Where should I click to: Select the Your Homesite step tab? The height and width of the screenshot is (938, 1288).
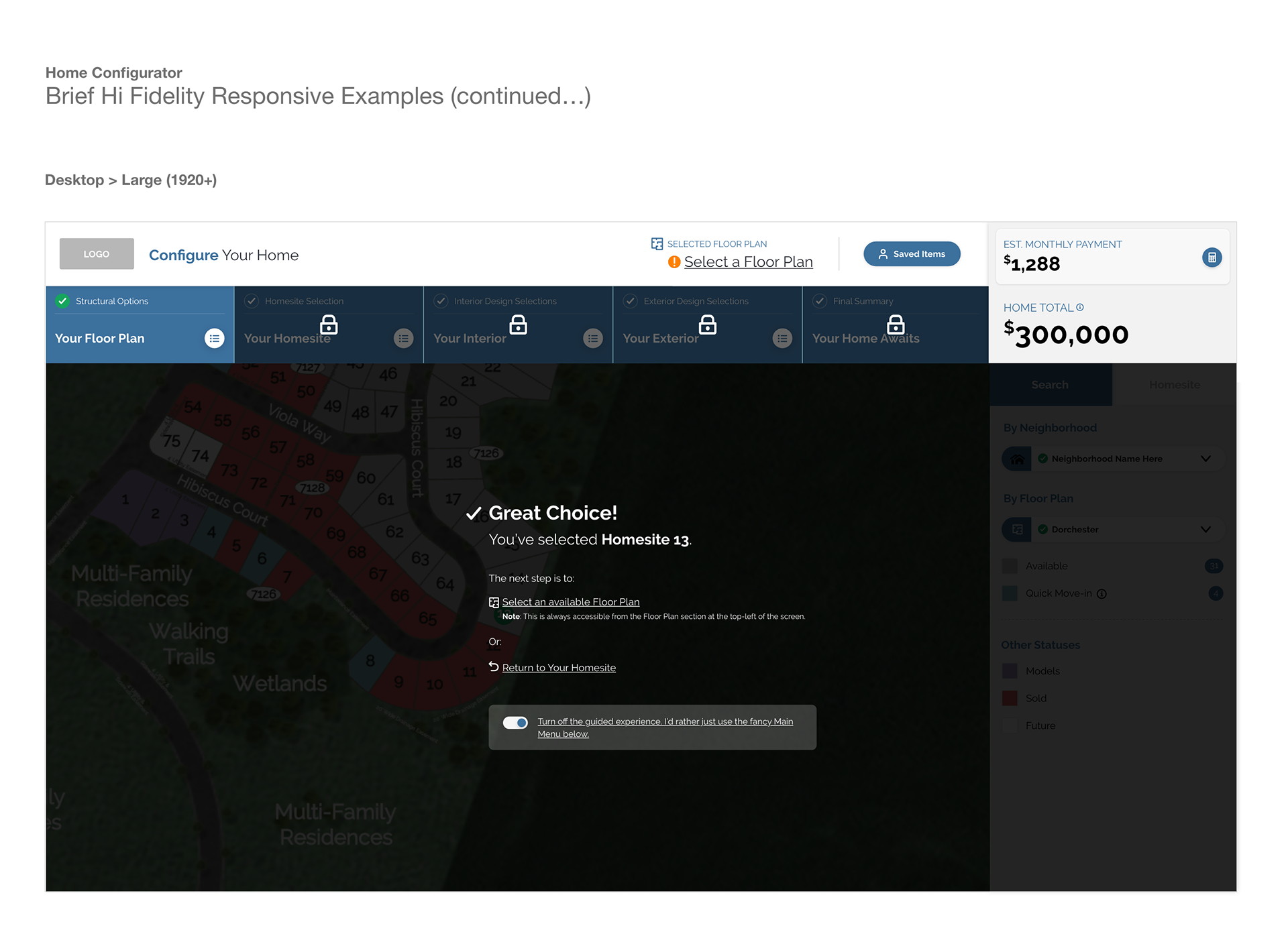tap(329, 325)
